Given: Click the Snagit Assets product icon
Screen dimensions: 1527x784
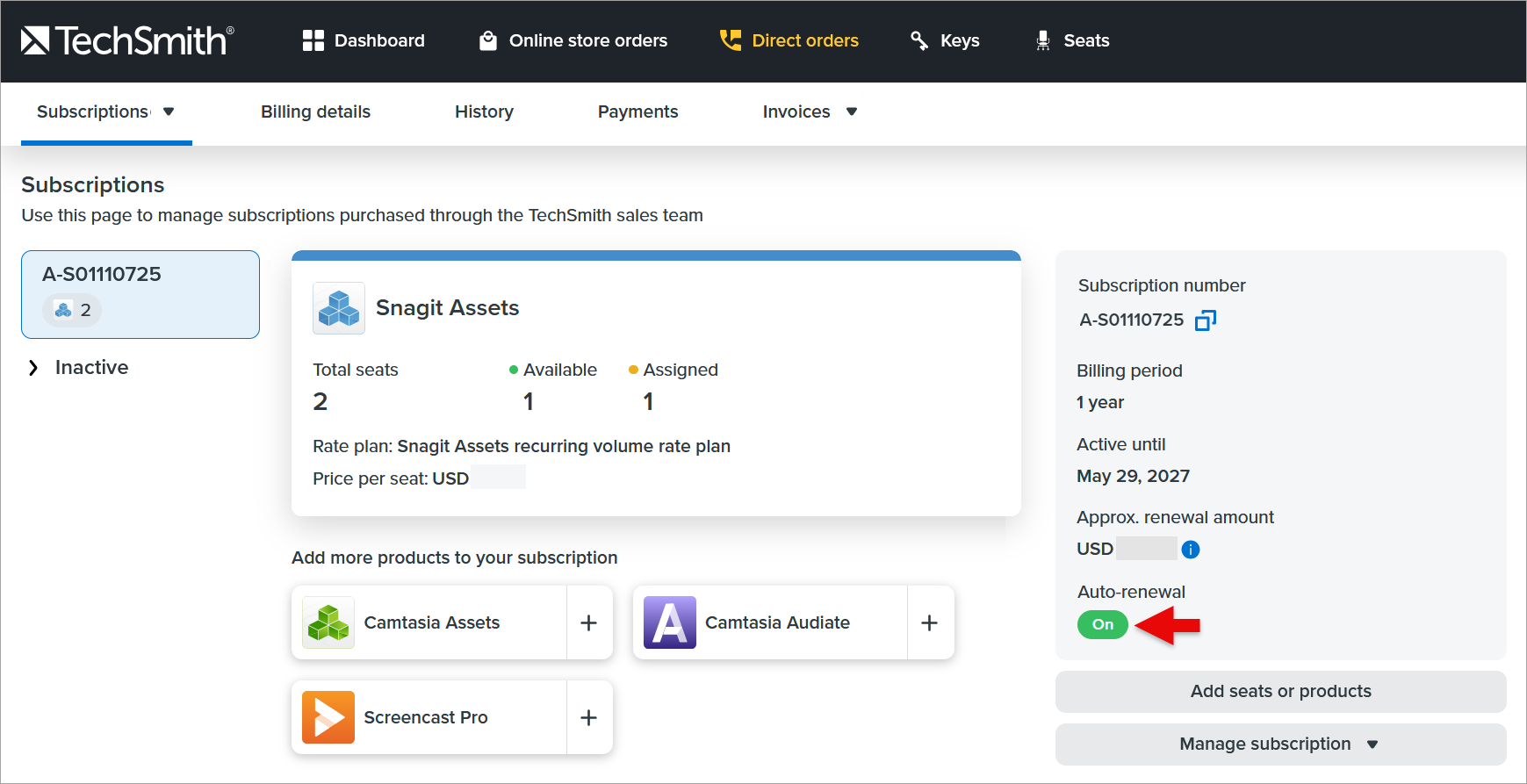Looking at the screenshot, I should pos(339,308).
